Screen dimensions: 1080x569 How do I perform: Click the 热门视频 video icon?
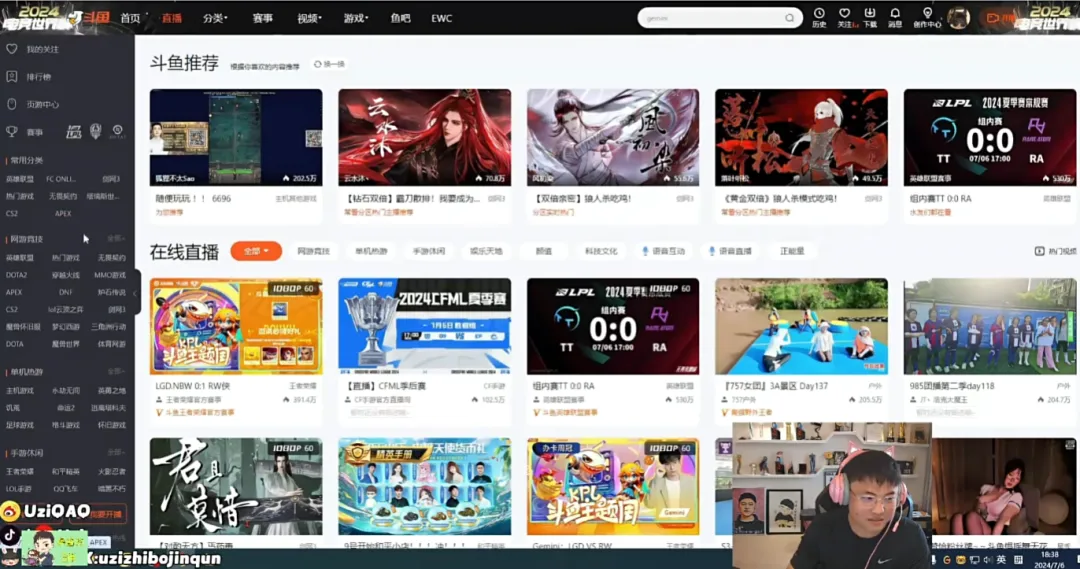click(x=1039, y=251)
